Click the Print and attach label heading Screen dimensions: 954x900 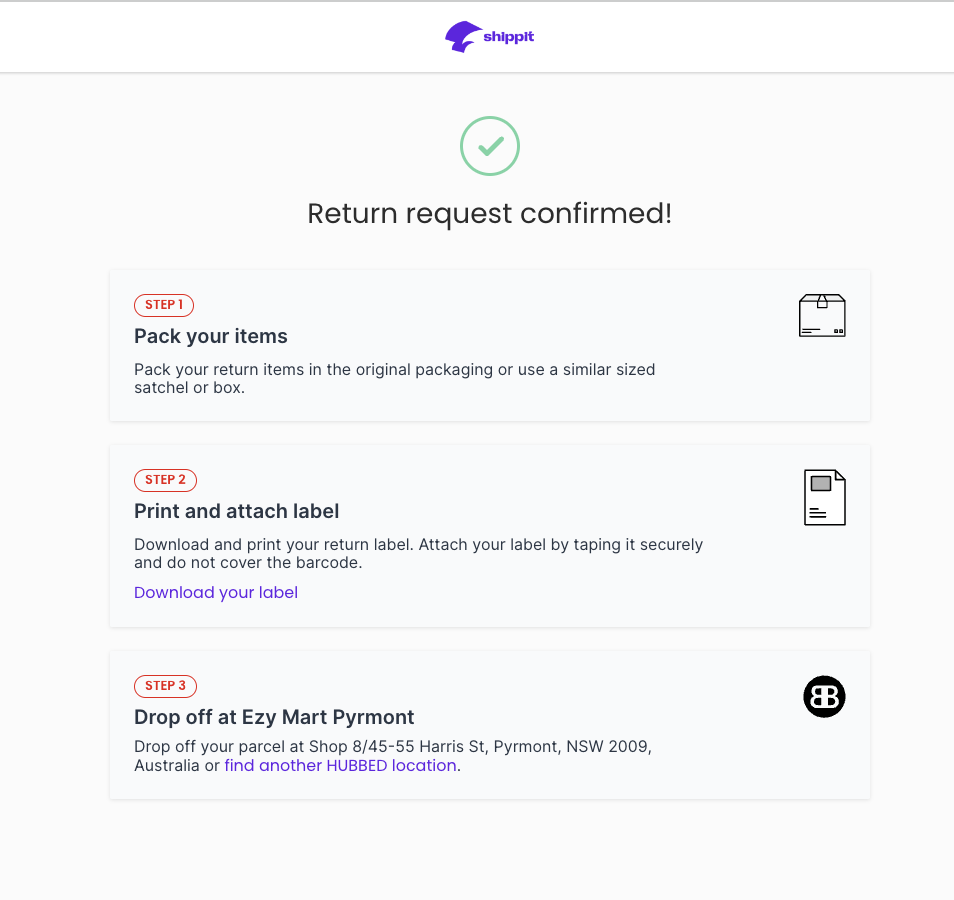237,511
